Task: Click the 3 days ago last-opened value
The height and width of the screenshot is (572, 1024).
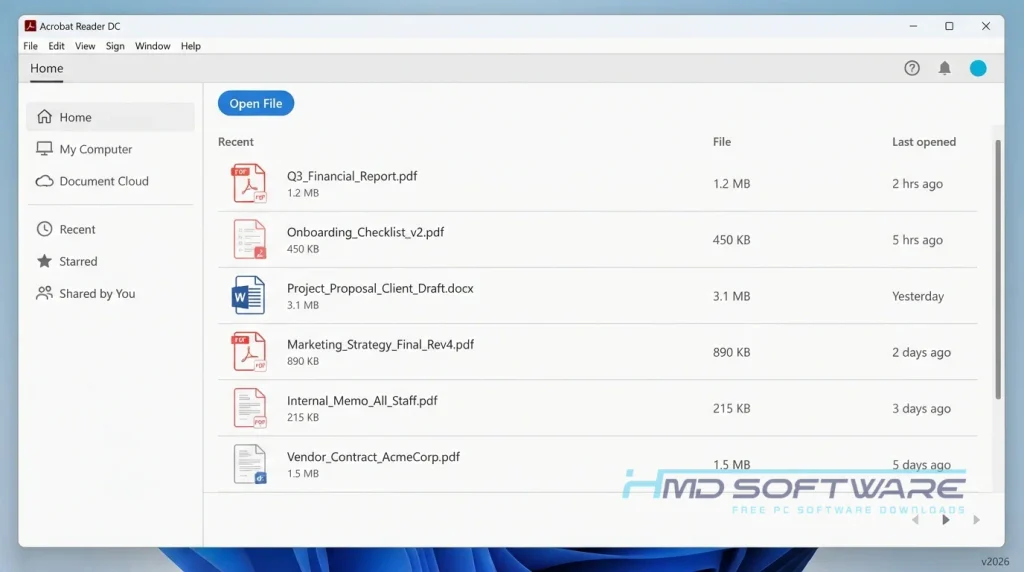Action: point(921,408)
